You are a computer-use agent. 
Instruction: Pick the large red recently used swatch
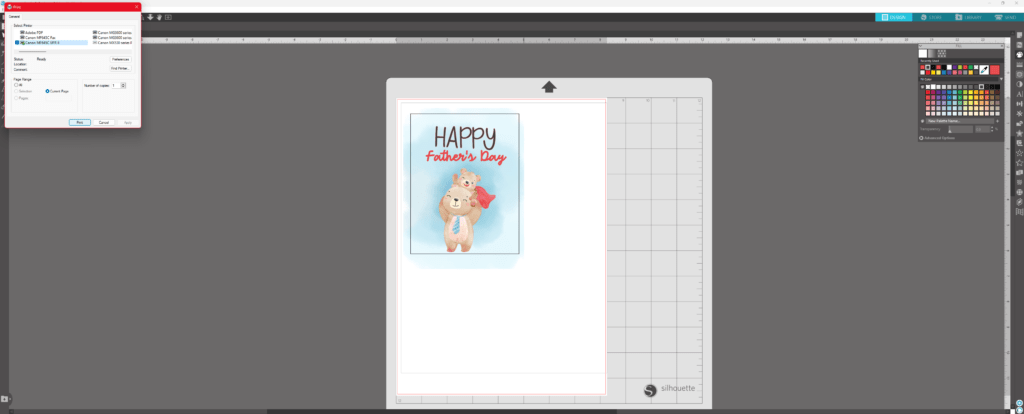click(x=995, y=69)
